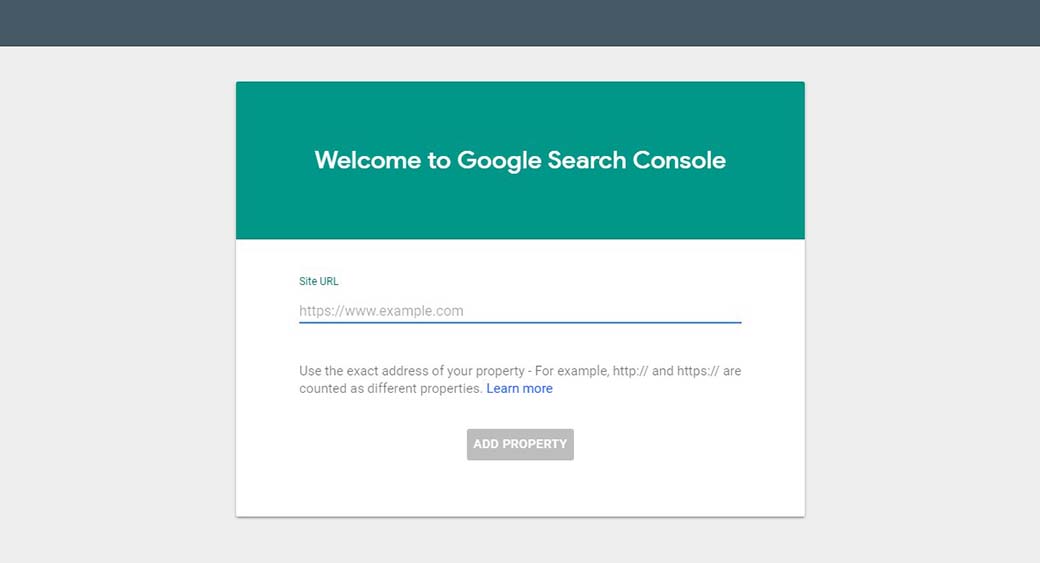Select the https://www.example.com placeholder text
The width and height of the screenshot is (1040, 563).
(x=381, y=311)
